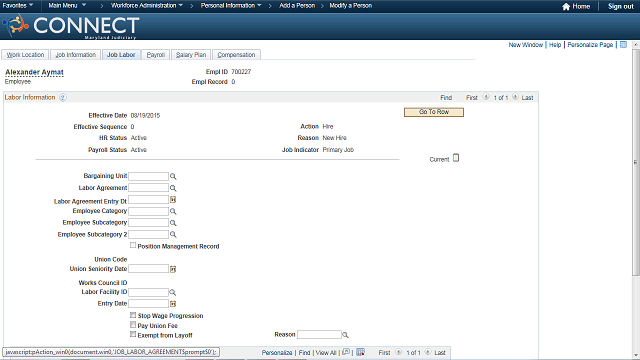Image resolution: width=640 pixels, height=360 pixels.
Task: Click in the Employee Subcategory field
Action: (149, 222)
